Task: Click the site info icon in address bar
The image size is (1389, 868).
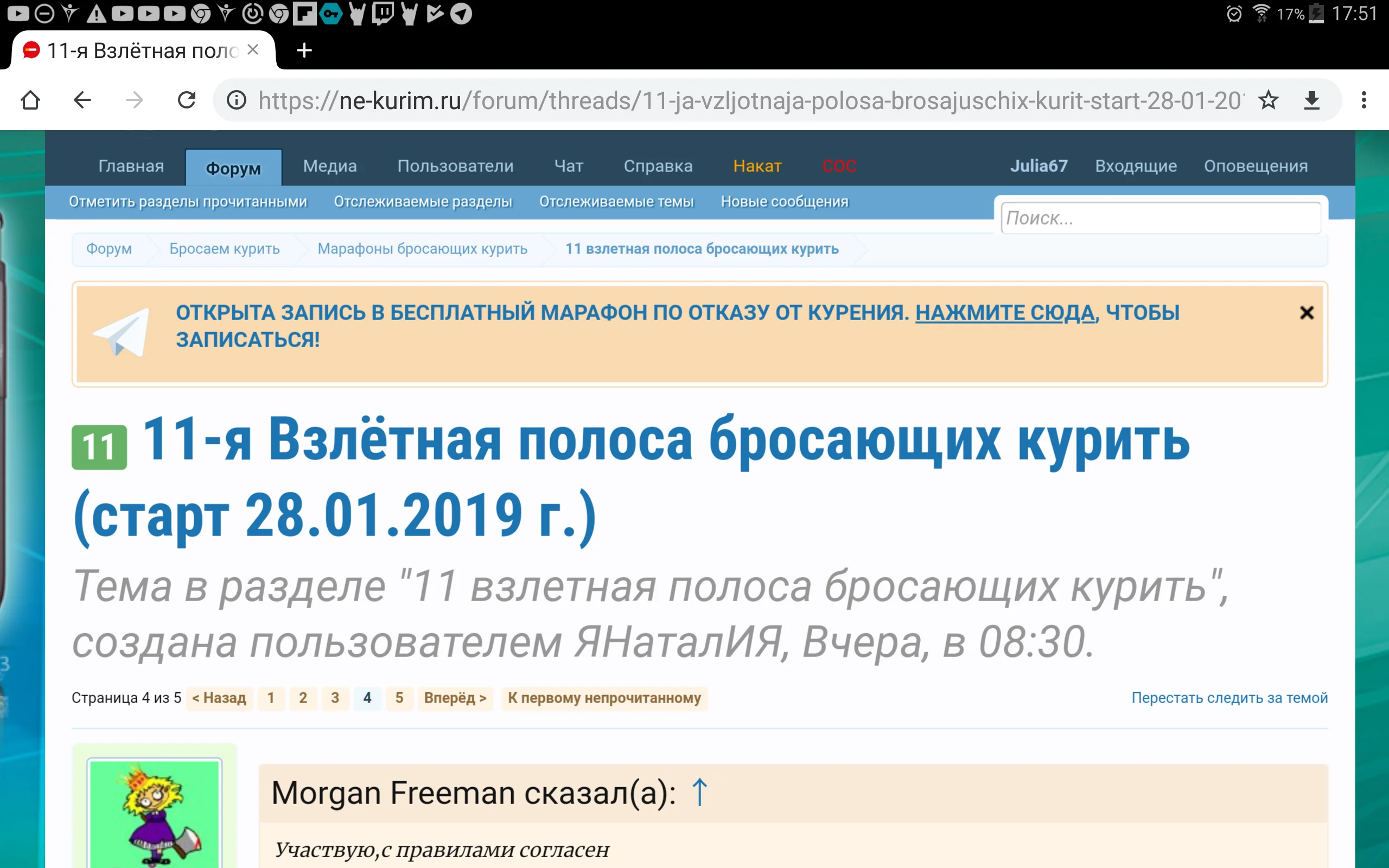Action: (x=237, y=100)
